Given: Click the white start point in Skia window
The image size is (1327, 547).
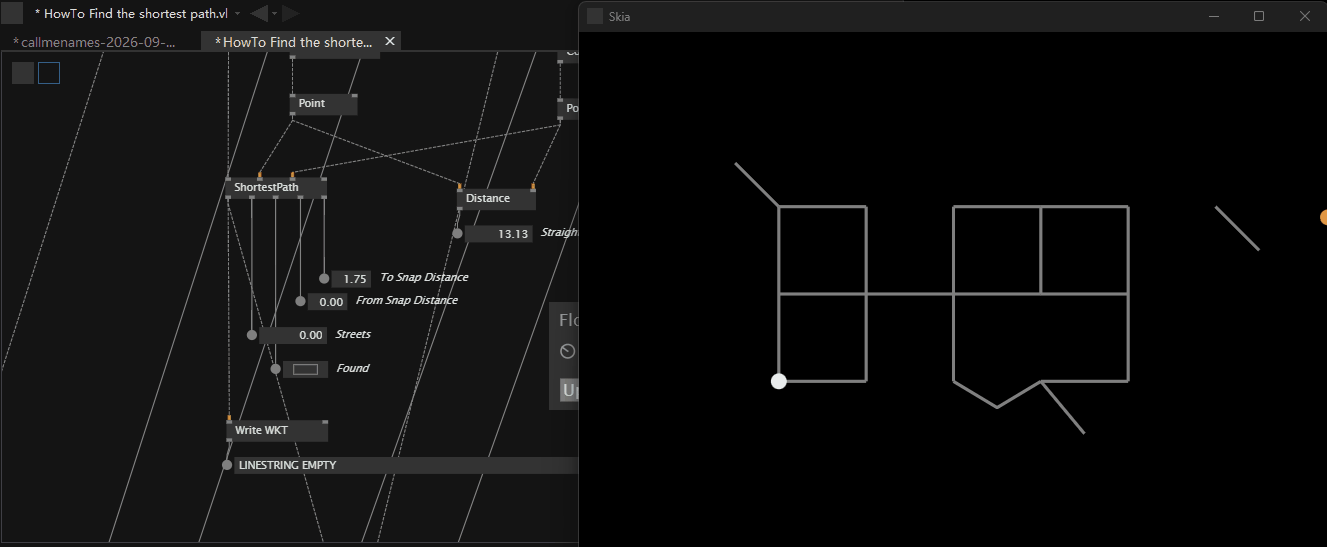Looking at the screenshot, I should coord(779,381).
